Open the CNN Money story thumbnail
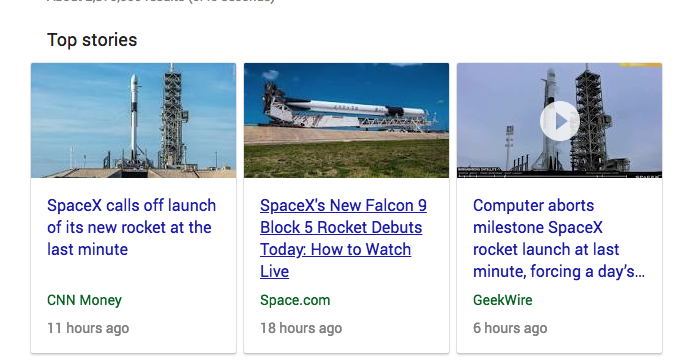The width and height of the screenshot is (689, 363). pos(134,120)
